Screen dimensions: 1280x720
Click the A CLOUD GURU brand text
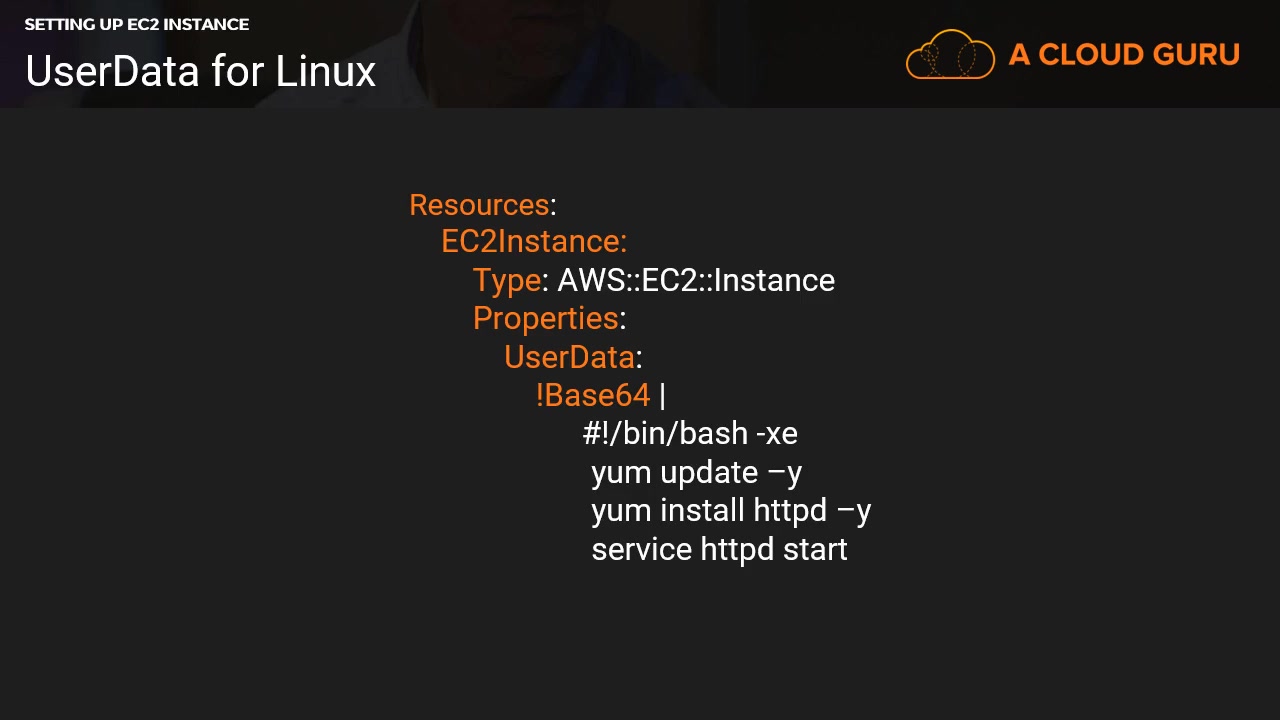click(1124, 55)
